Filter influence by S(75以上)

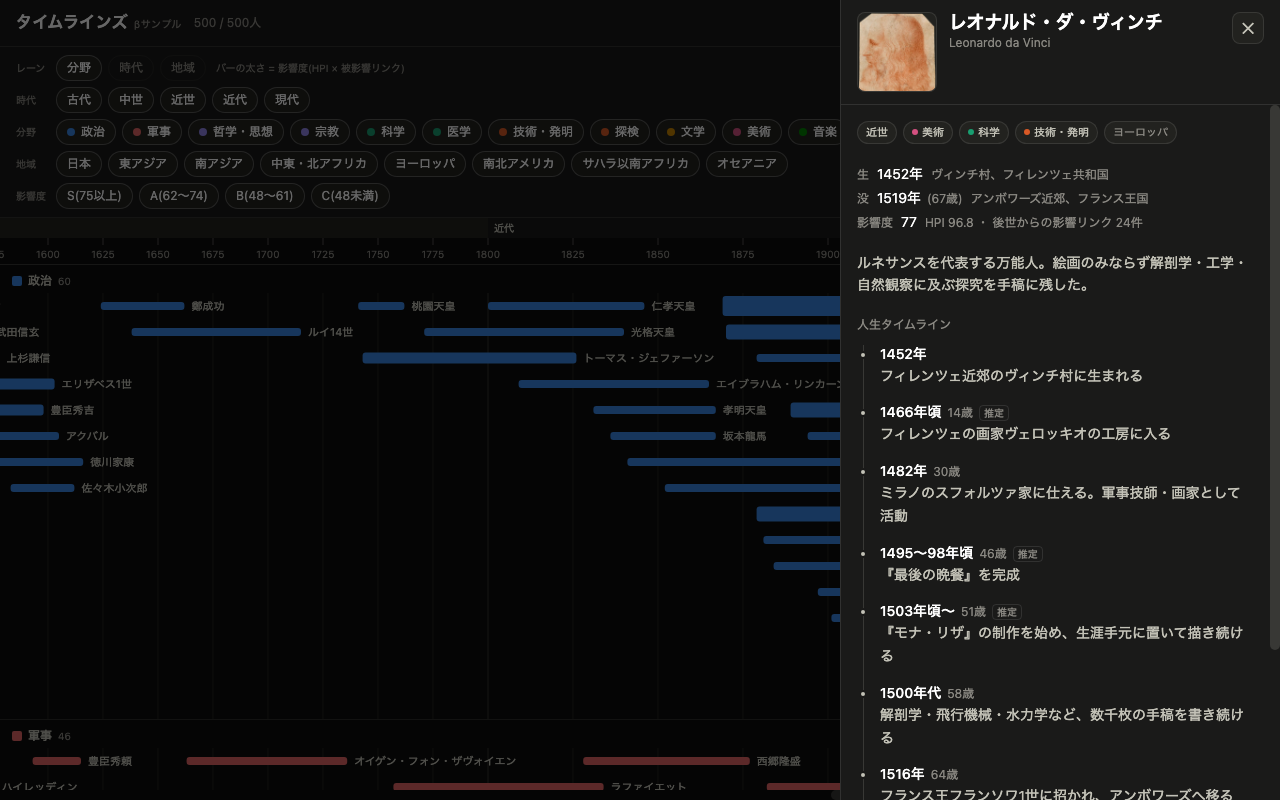pyautogui.click(x=94, y=196)
